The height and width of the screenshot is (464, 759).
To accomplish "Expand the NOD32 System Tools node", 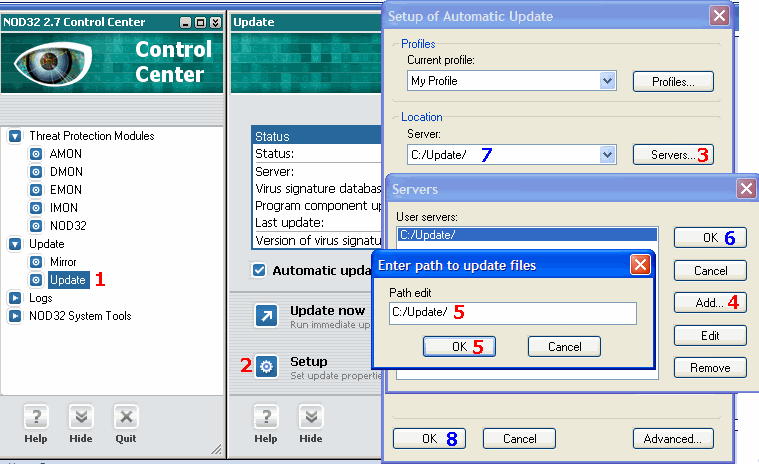I will 15,316.
